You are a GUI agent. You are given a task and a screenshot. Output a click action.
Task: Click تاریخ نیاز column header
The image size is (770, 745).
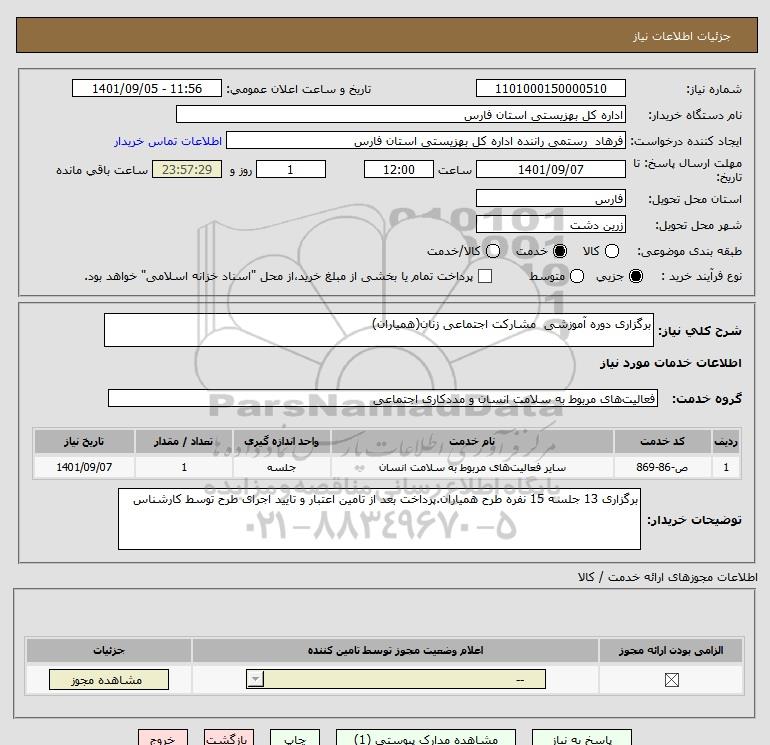point(84,441)
